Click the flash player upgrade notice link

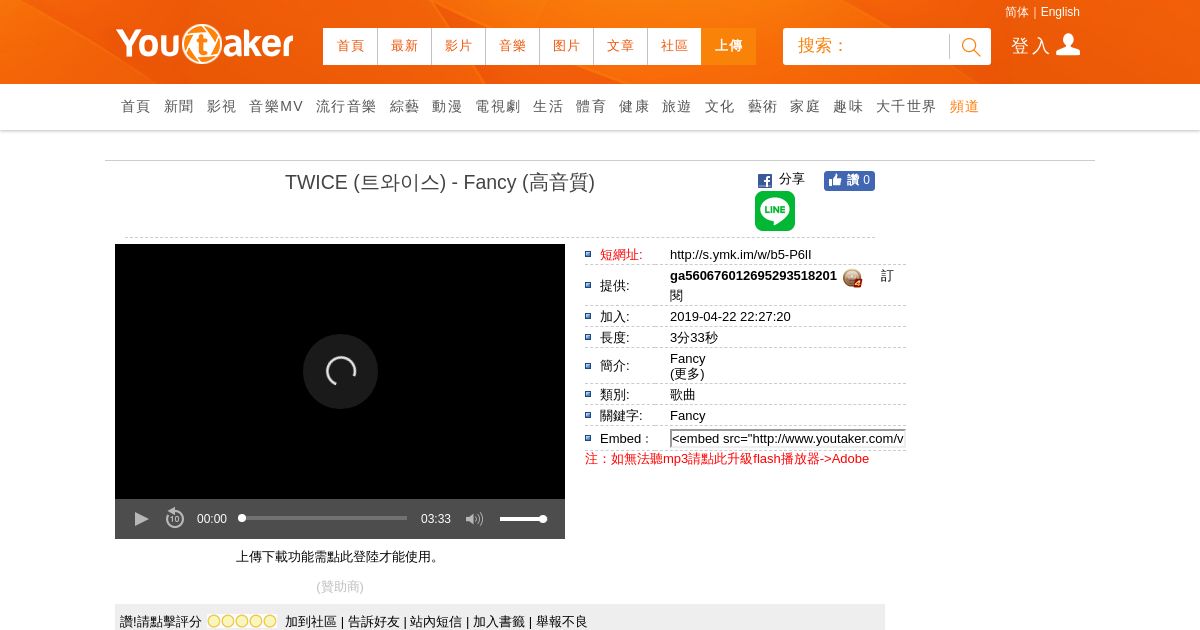coord(727,458)
